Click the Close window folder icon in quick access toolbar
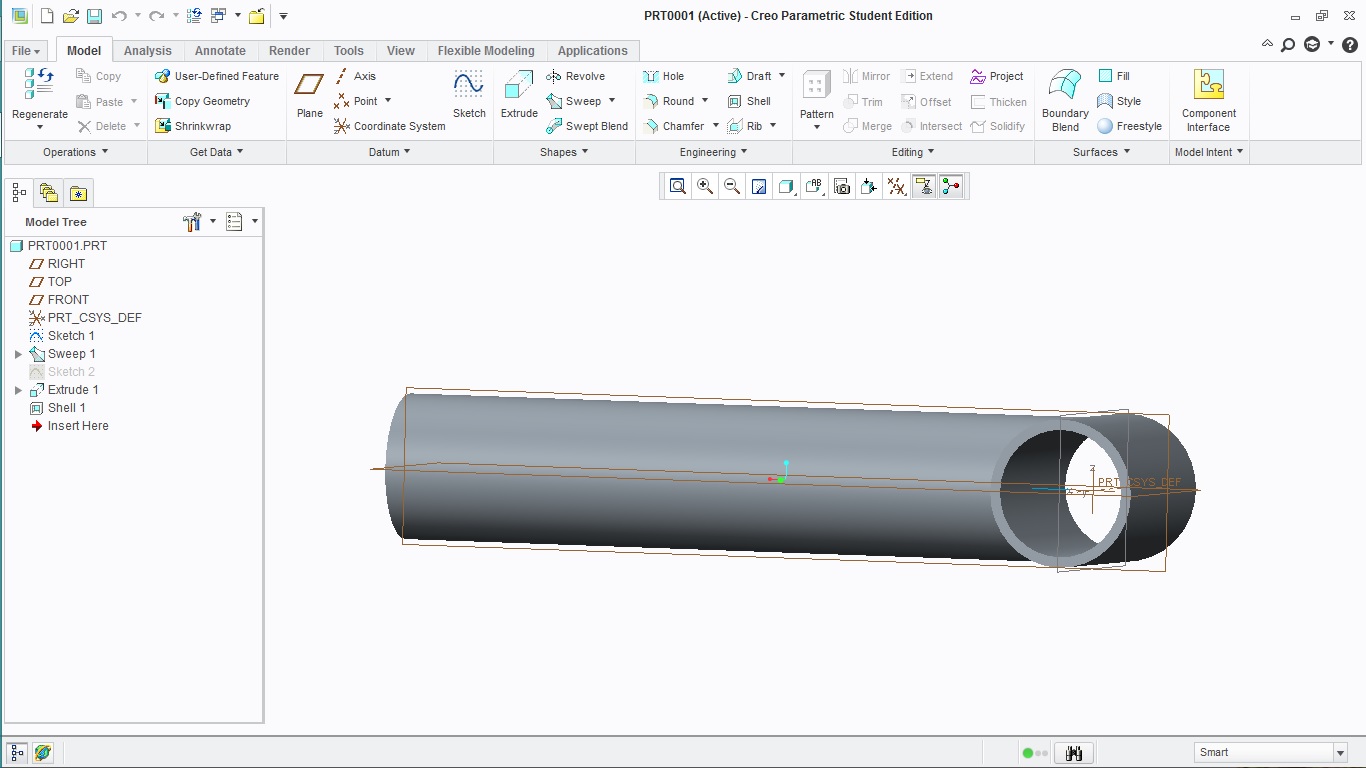1366x768 pixels. pyautogui.click(x=257, y=16)
